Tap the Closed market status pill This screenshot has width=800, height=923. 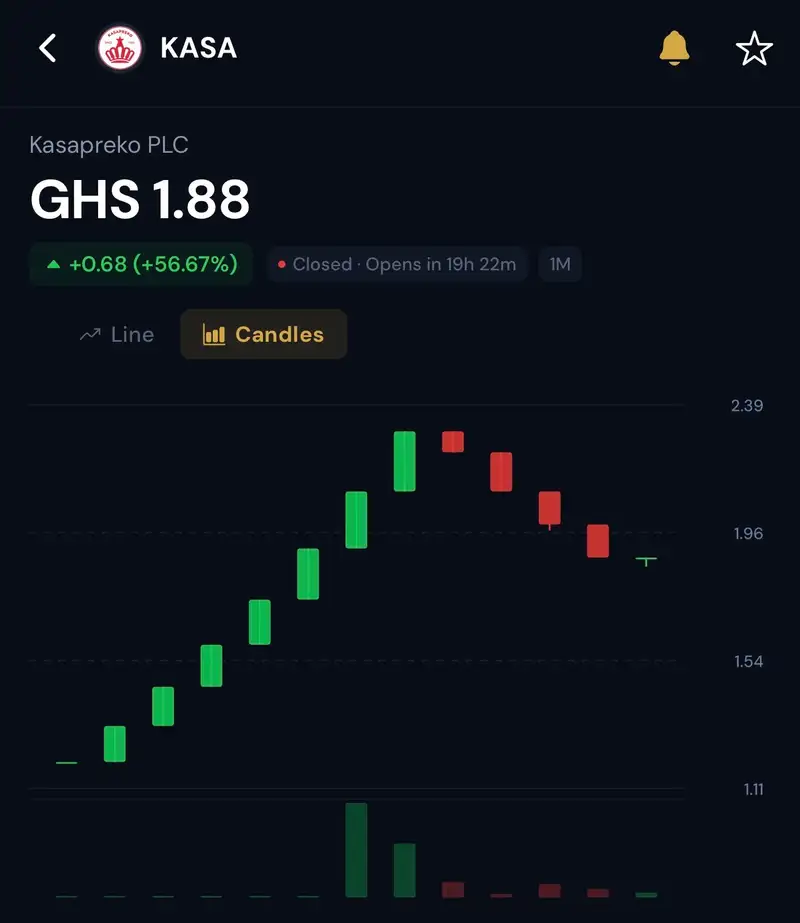[398, 264]
